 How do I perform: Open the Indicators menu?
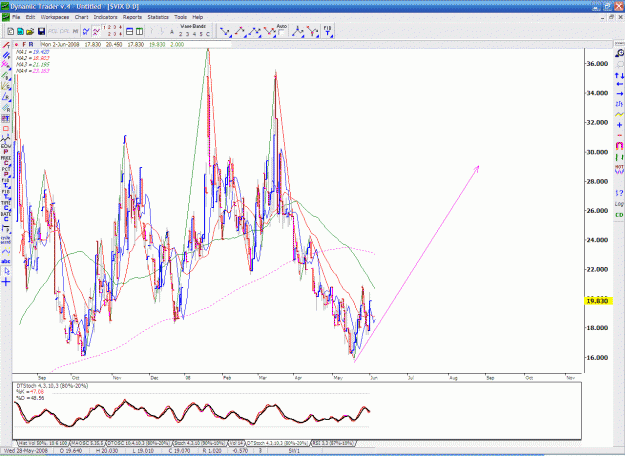tap(105, 17)
